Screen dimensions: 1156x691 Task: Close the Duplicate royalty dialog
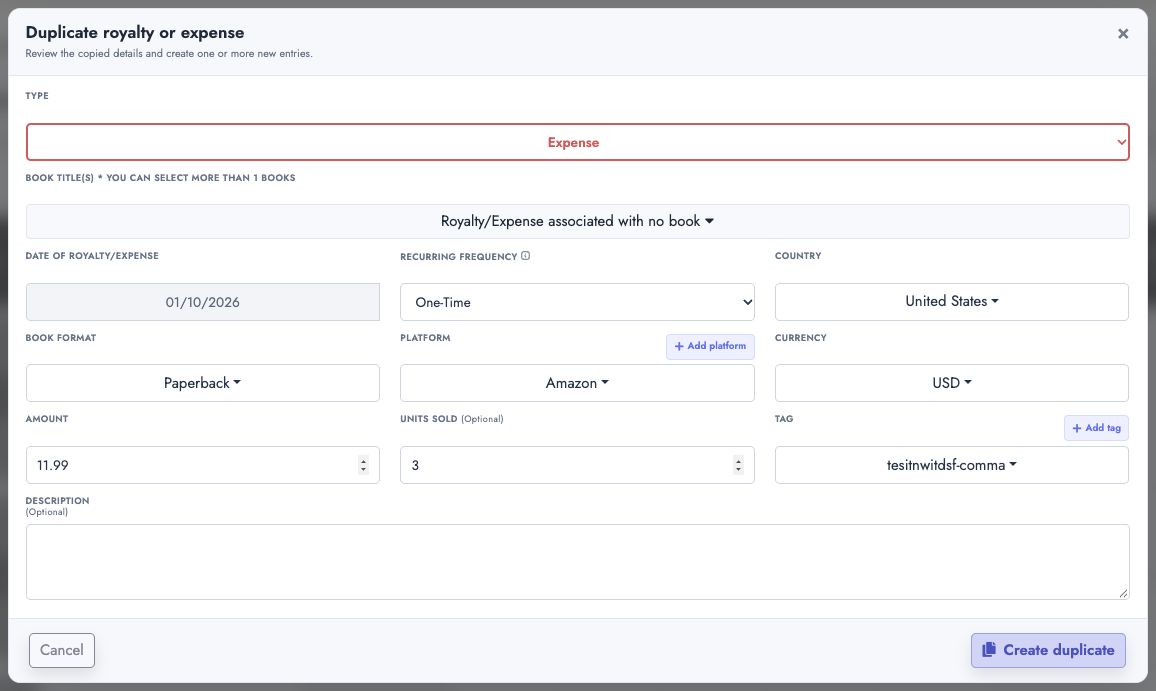click(1122, 33)
